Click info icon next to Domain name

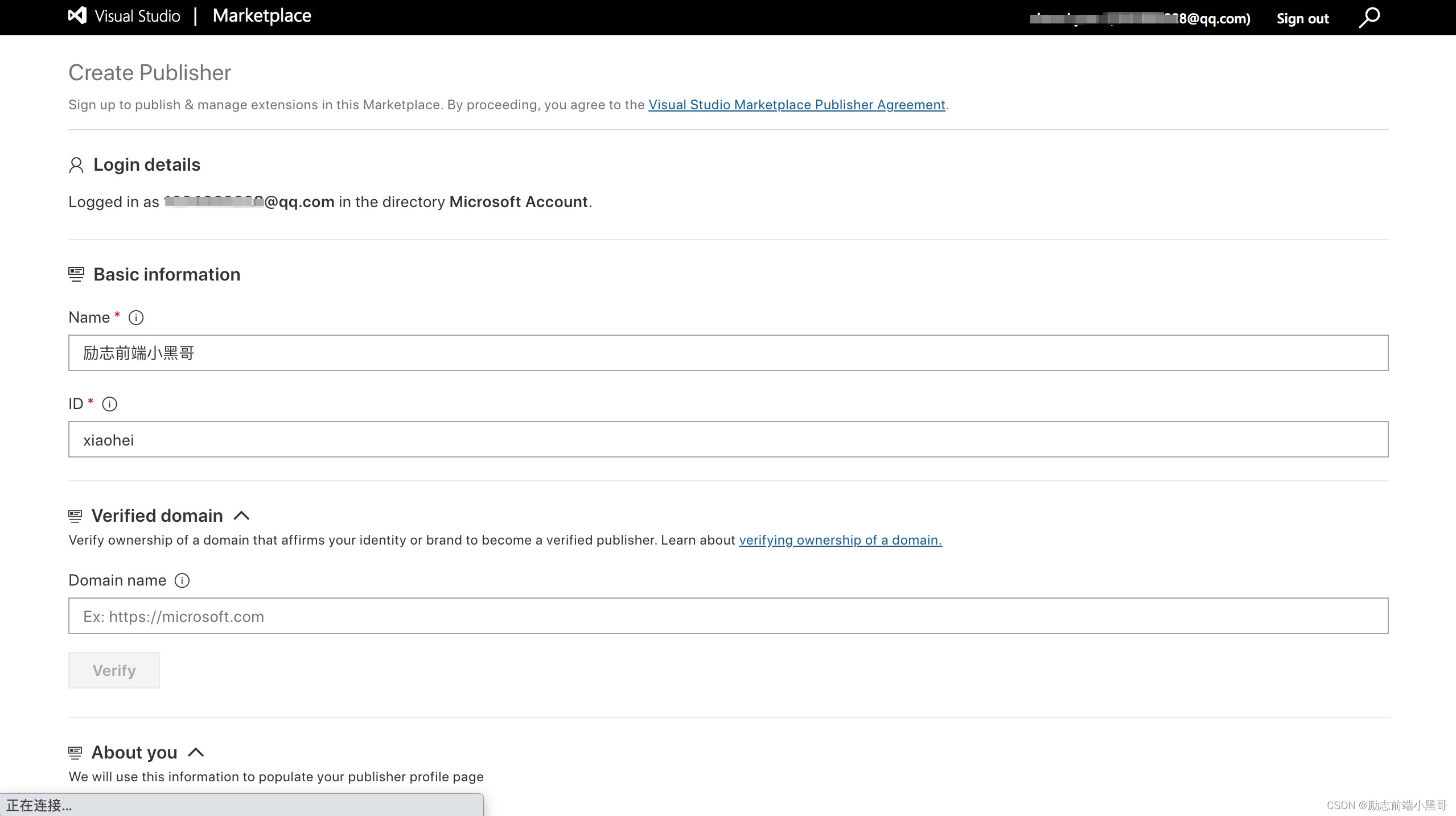tap(182, 580)
